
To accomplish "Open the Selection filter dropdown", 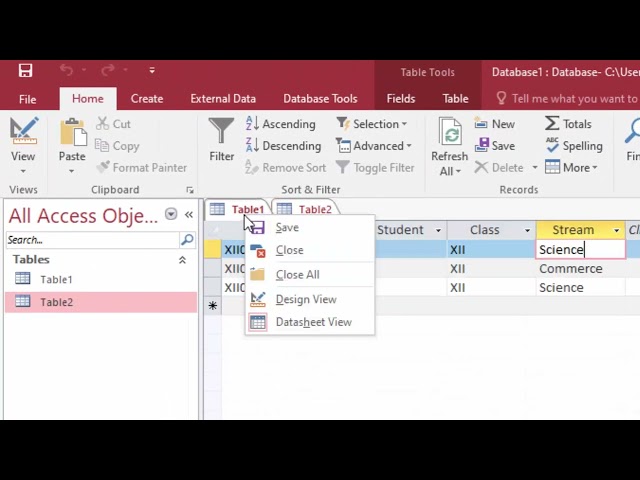I will click(371, 124).
